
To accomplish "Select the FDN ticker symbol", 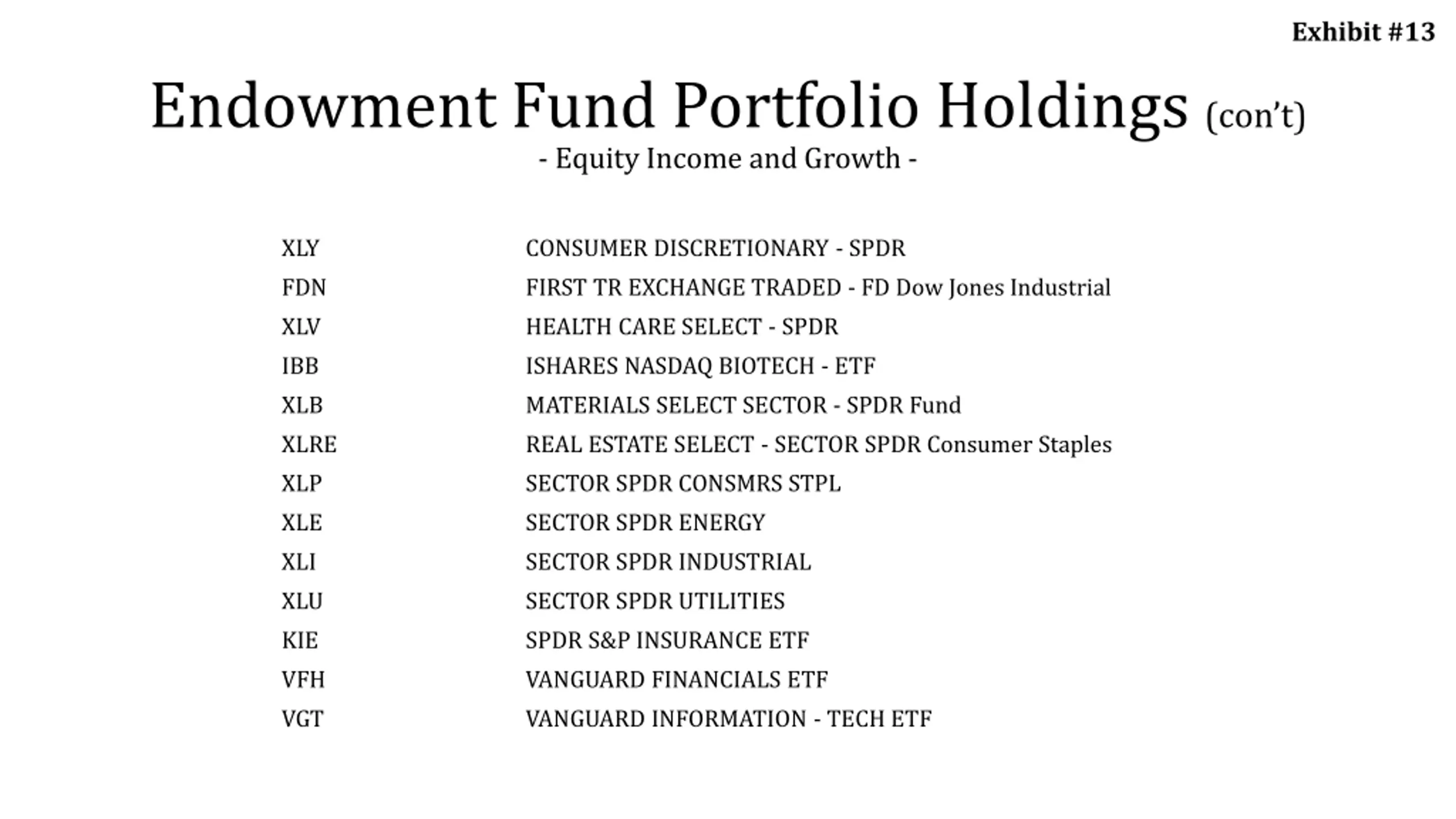I will click(304, 287).
